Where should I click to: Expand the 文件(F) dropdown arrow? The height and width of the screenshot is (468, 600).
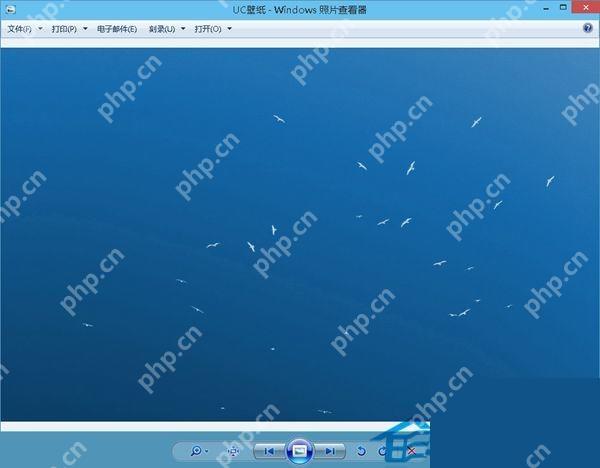(x=40, y=29)
